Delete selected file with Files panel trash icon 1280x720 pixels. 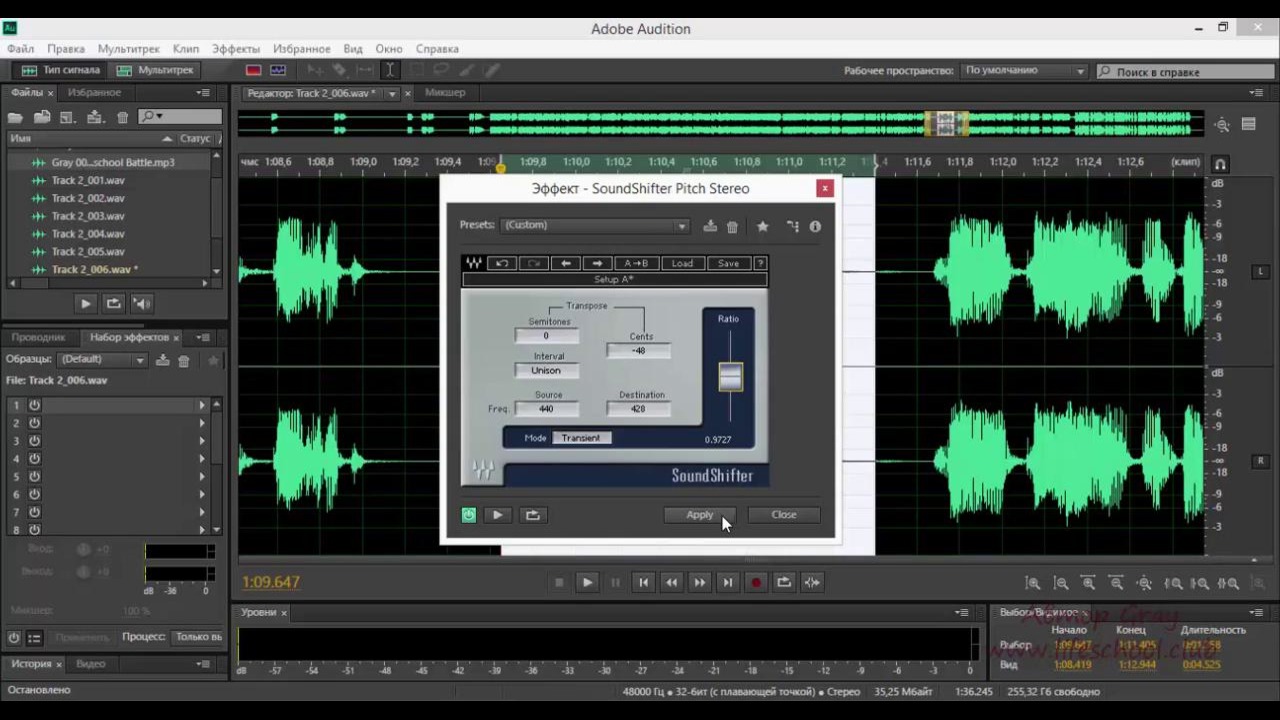(x=122, y=117)
